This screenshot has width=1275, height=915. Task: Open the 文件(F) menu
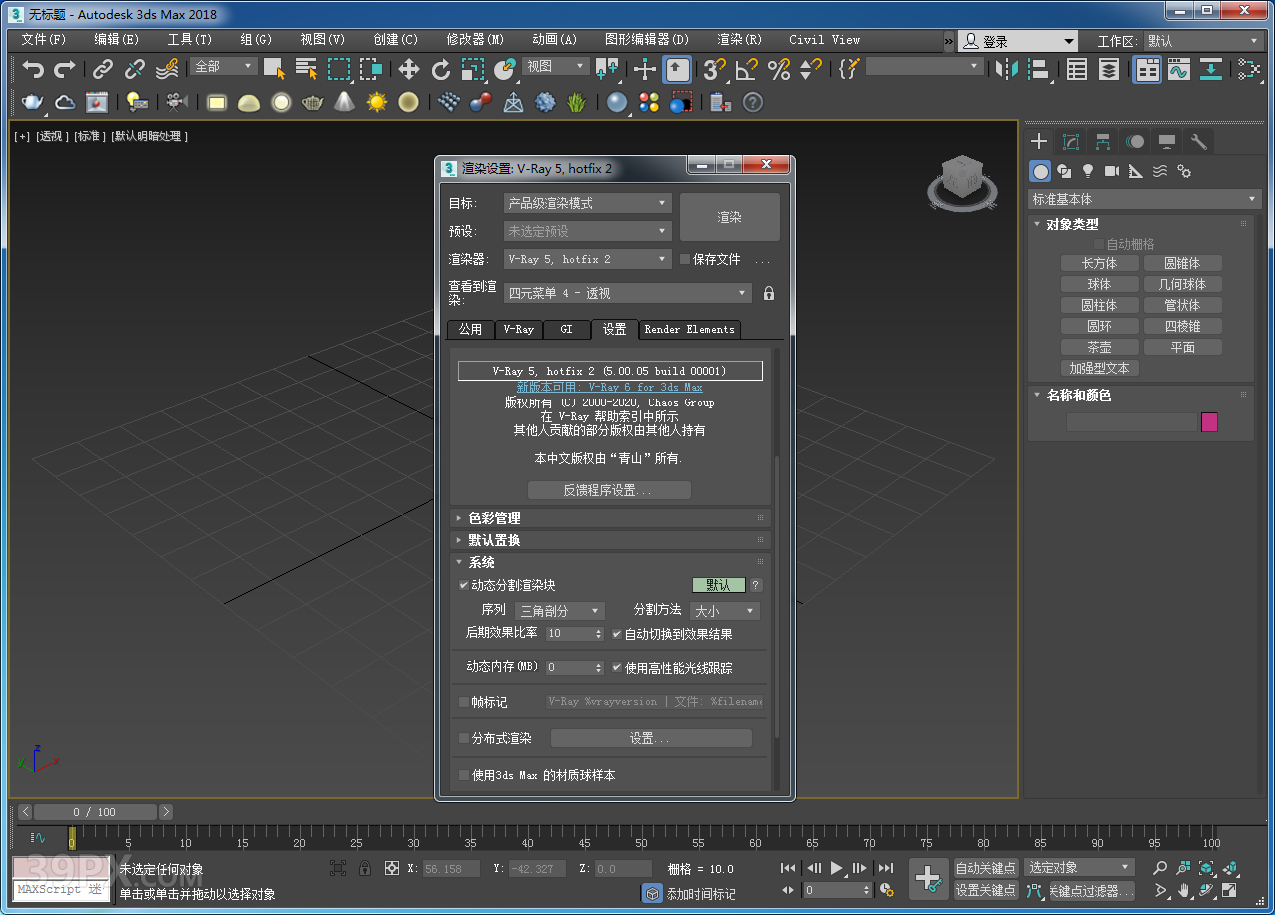point(43,40)
